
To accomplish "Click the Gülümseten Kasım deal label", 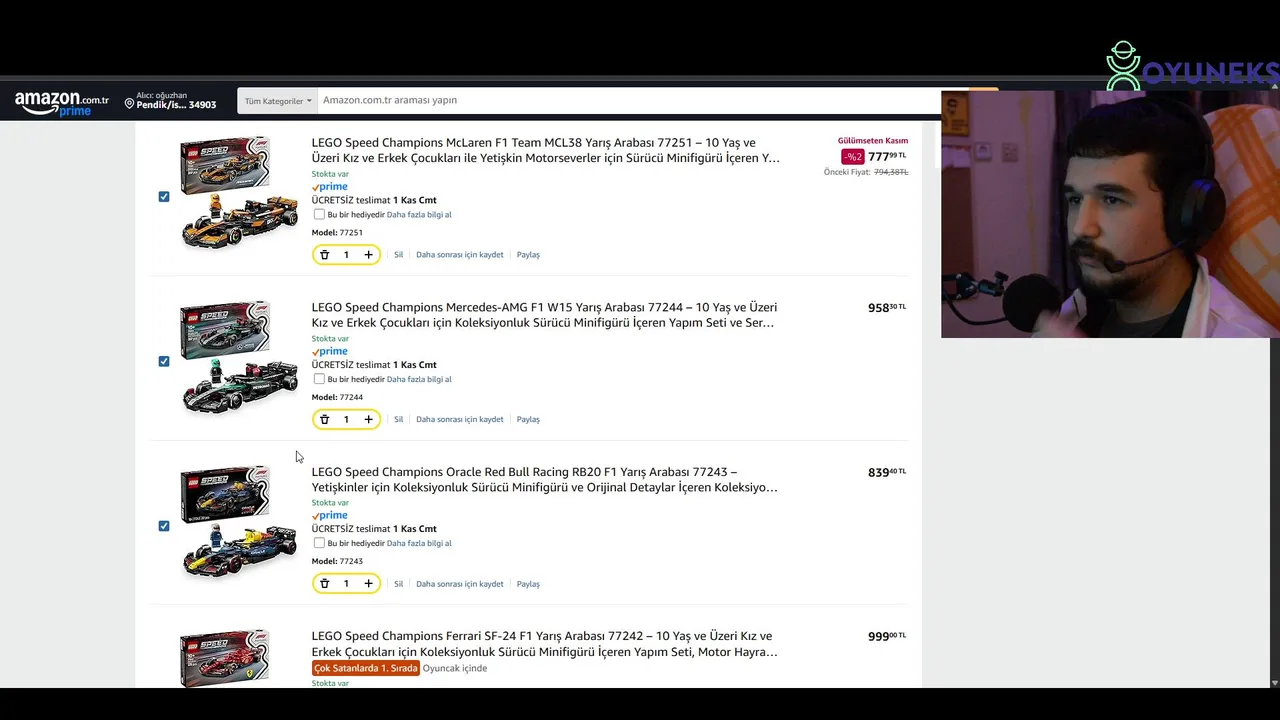I will tap(873, 141).
